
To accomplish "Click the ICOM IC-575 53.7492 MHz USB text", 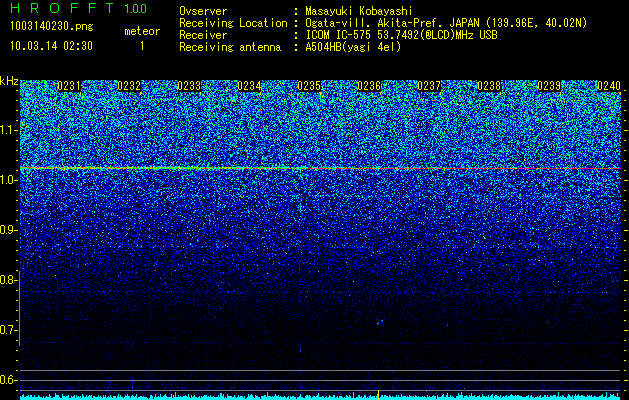I will coord(401,35).
